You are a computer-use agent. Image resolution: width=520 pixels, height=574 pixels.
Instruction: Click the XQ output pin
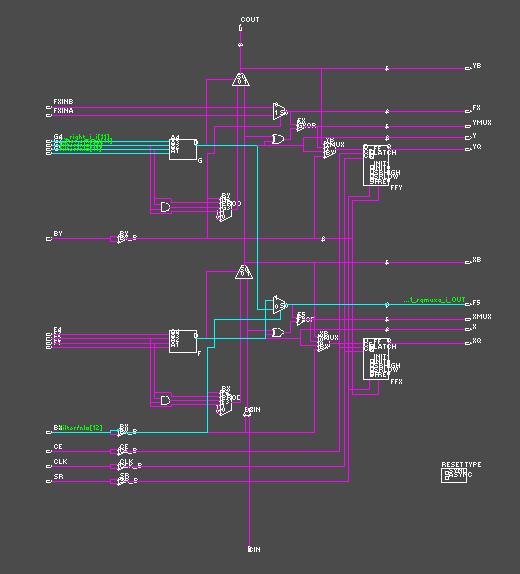[468, 343]
